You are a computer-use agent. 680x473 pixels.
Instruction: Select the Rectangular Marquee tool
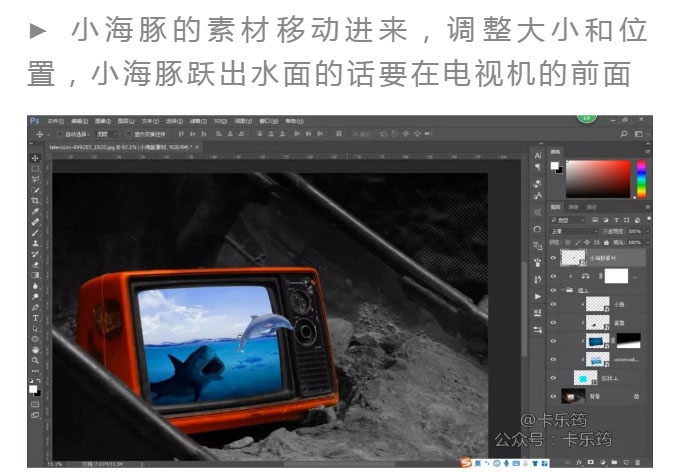(36, 169)
